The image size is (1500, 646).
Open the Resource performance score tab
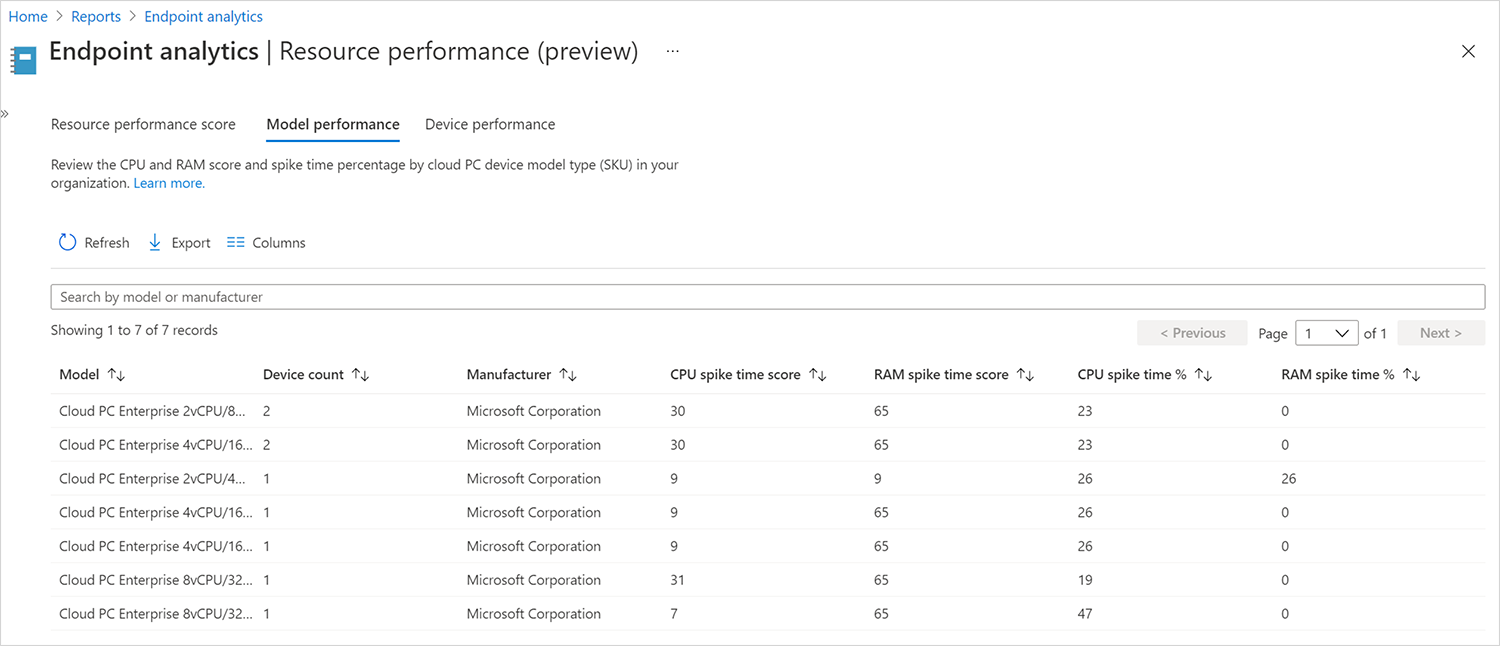click(143, 123)
